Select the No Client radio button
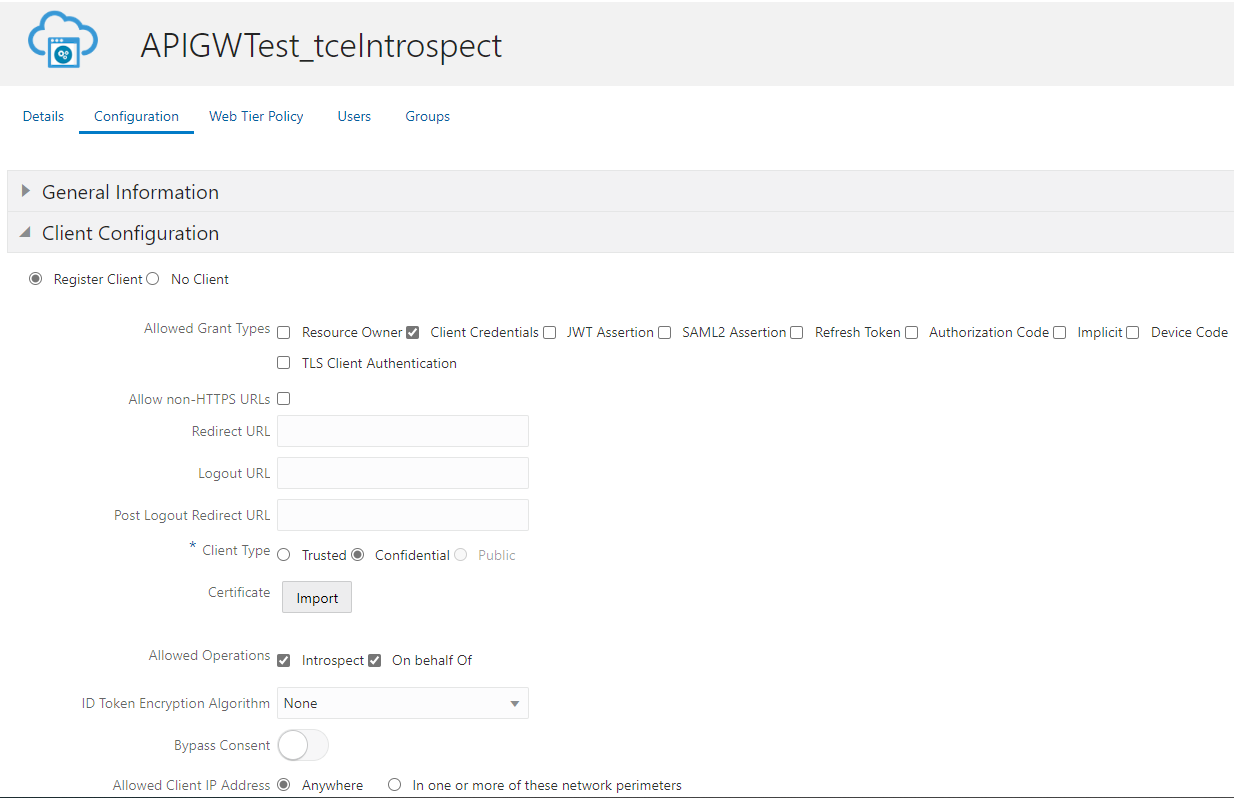 (x=153, y=279)
